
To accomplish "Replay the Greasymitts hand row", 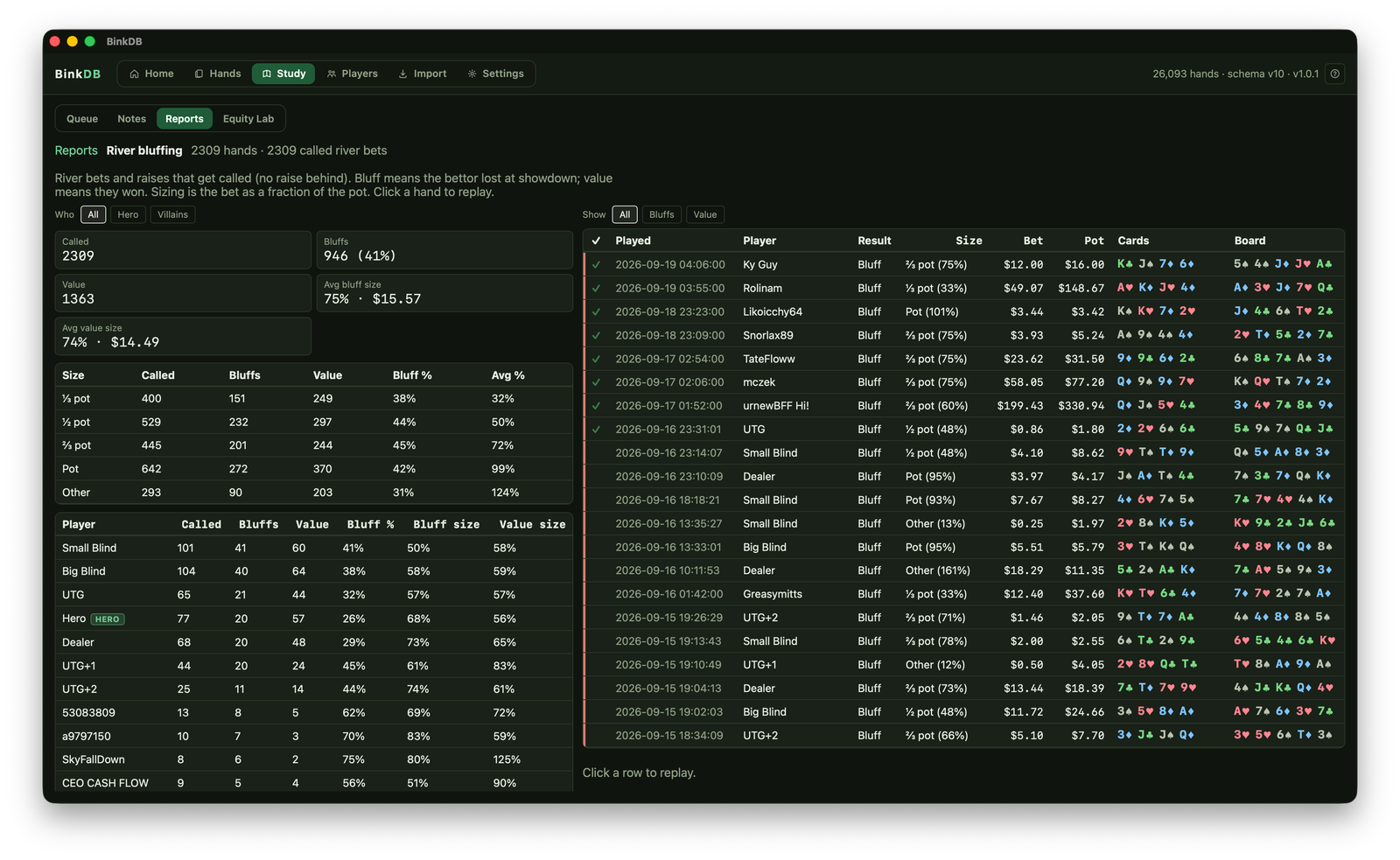I will click(963, 594).
